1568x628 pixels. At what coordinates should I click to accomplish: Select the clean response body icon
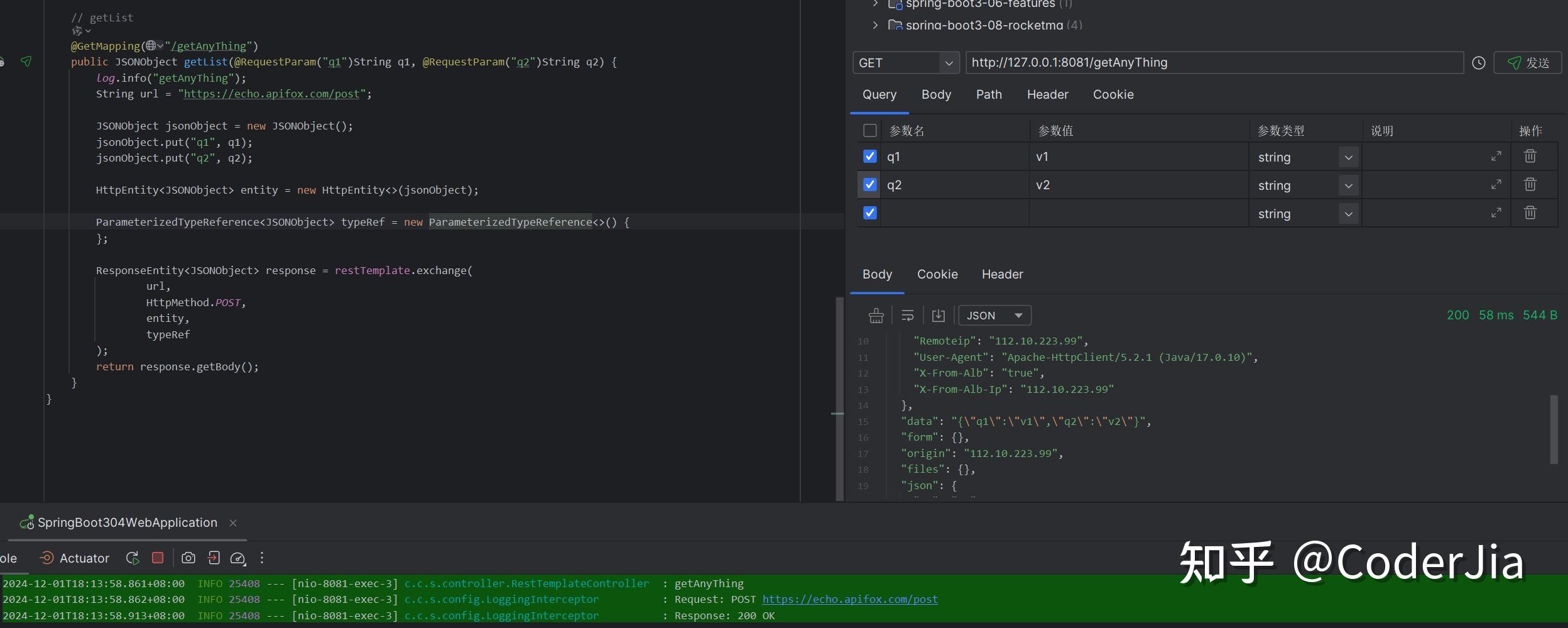point(876,316)
